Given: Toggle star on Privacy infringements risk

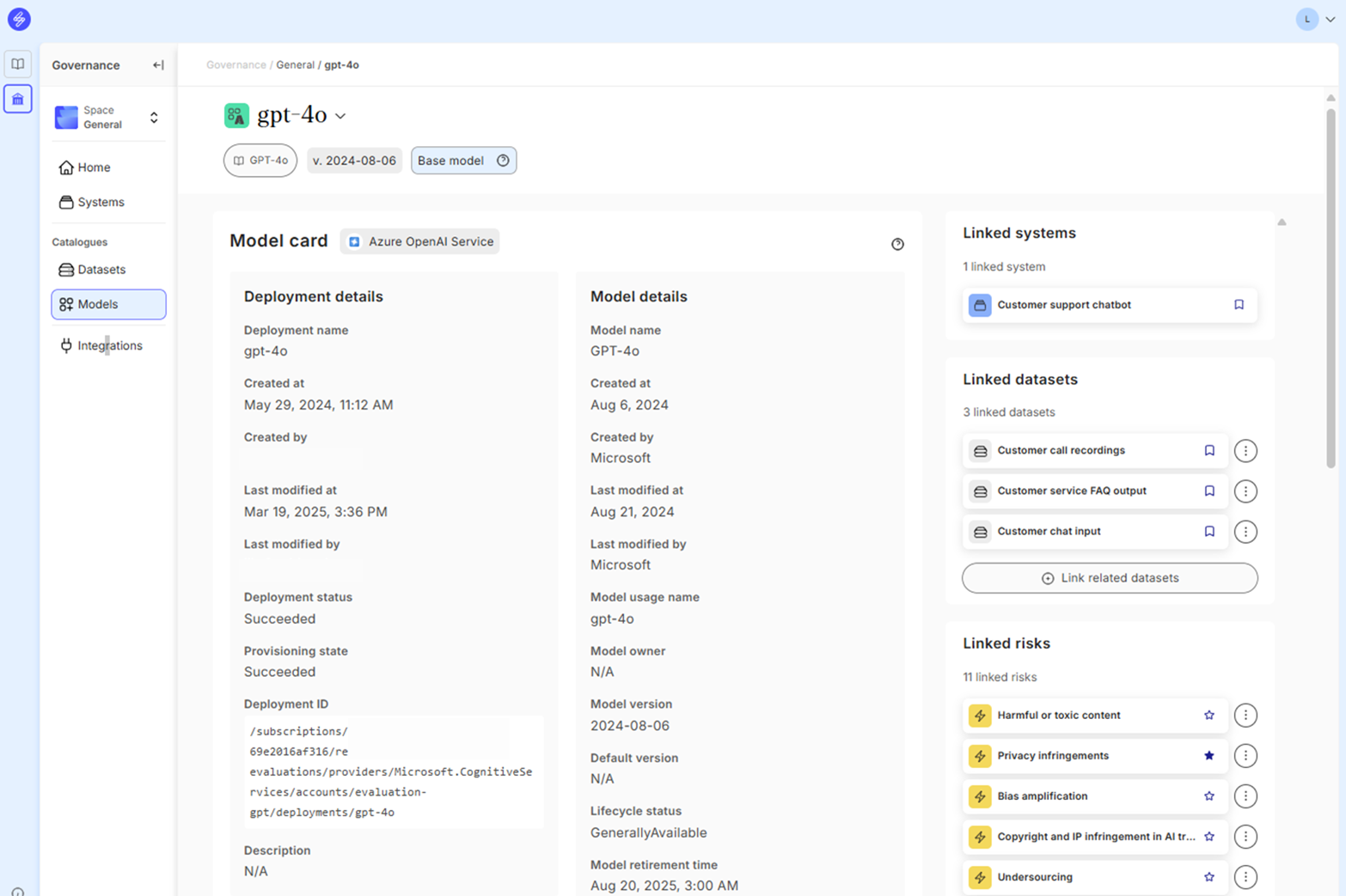Looking at the screenshot, I should [1209, 756].
